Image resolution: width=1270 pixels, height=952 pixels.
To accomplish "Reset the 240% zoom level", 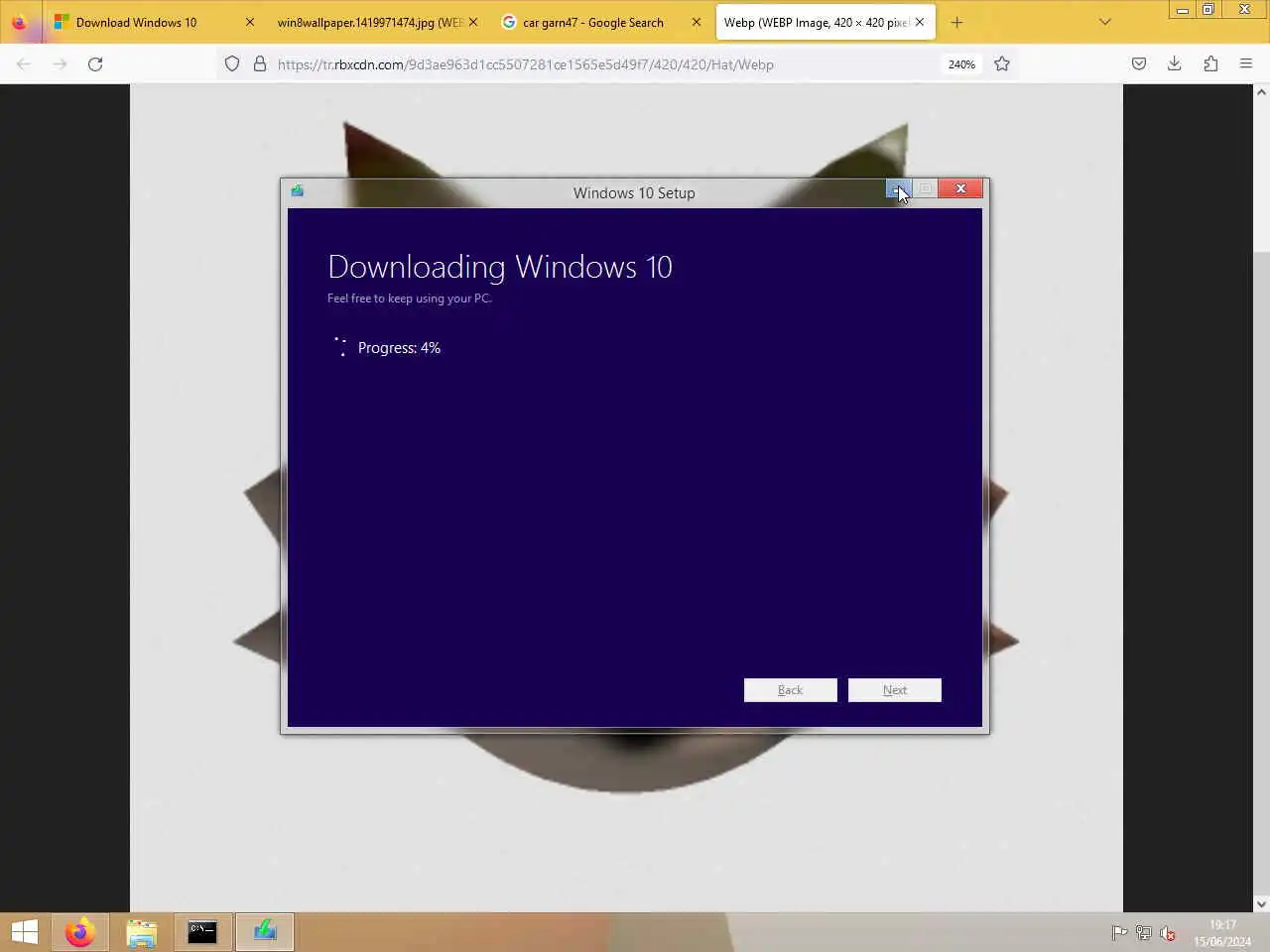I will [x=961, y=64].
